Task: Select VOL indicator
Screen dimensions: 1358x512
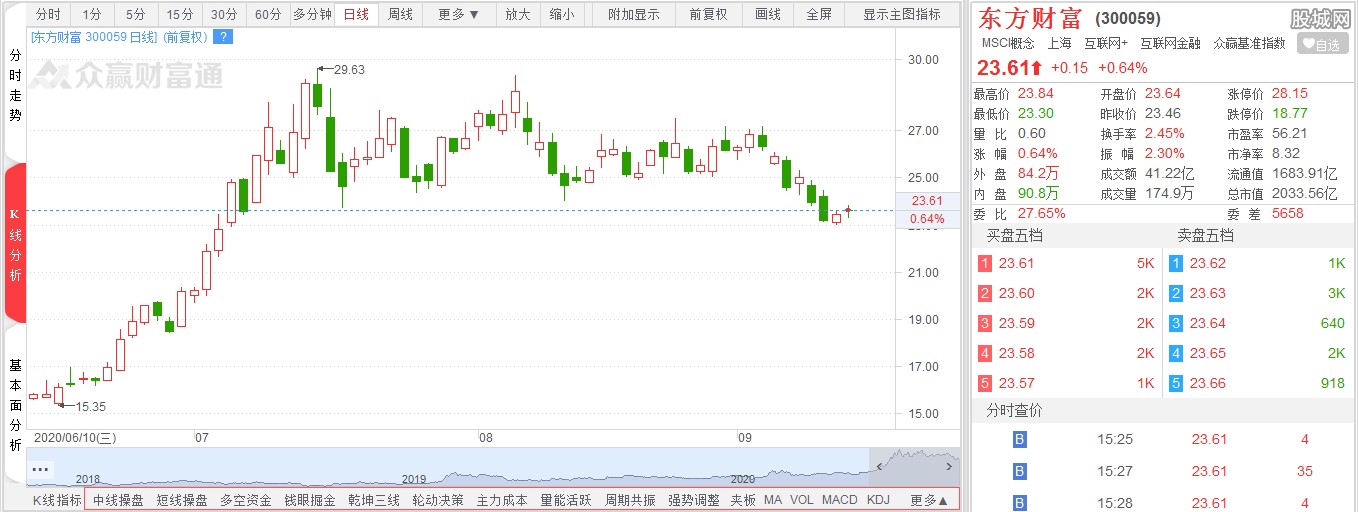Action: tap(802, 500)
